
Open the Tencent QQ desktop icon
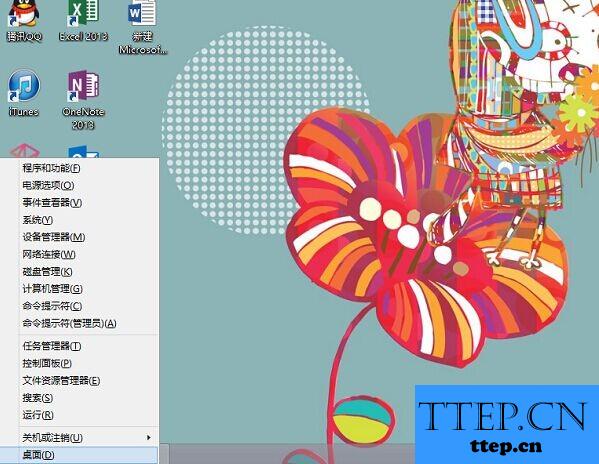(24, 21)
